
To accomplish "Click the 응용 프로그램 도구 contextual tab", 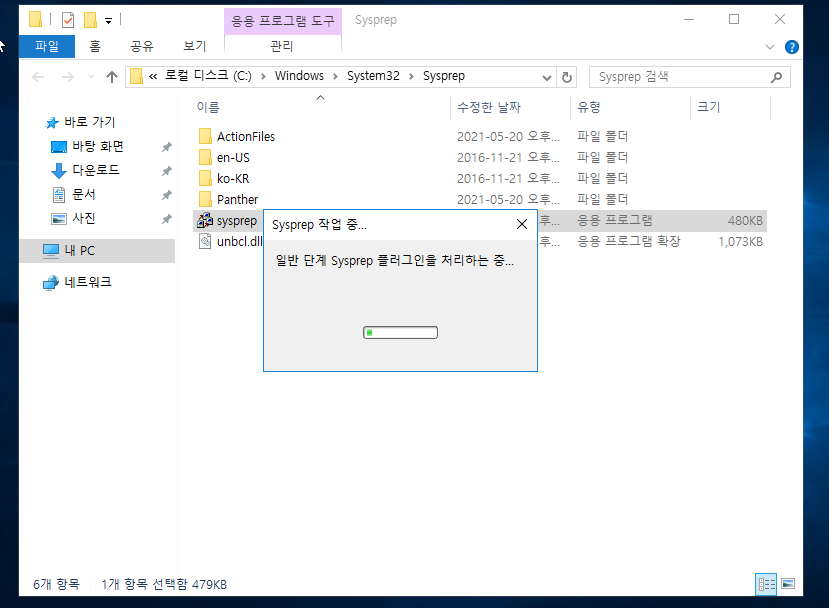I will click(283, 21).
